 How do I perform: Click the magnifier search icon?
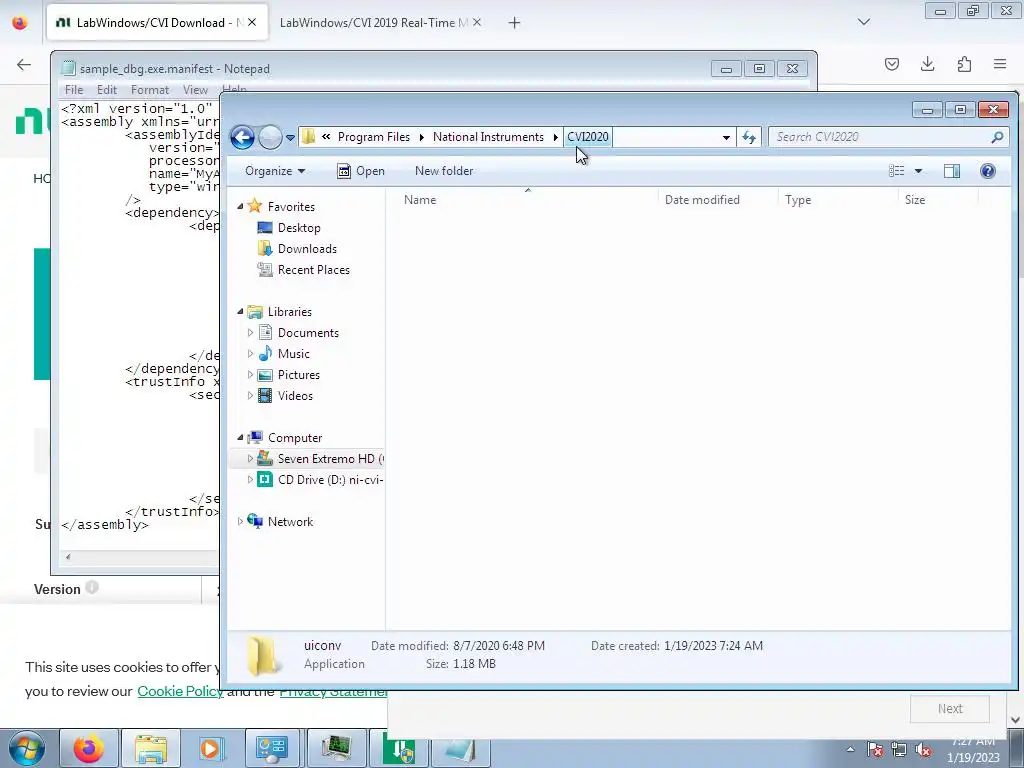(x=997, y=137)
